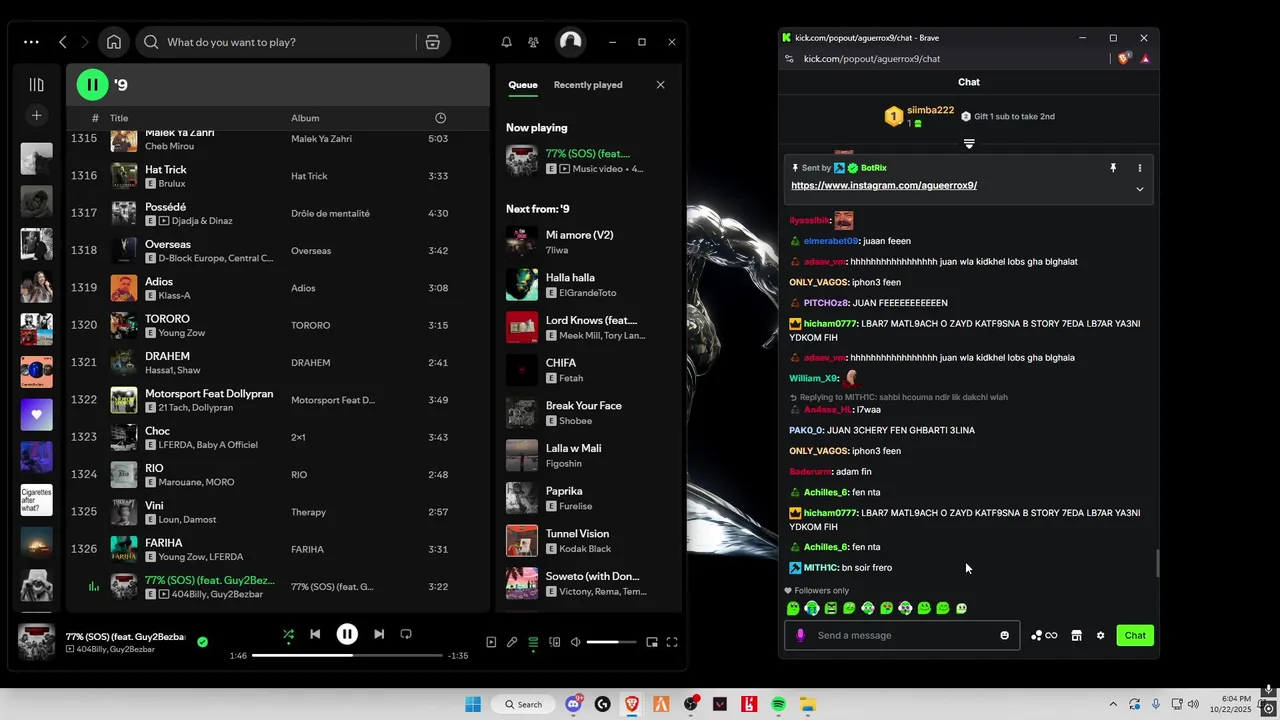Viewport: 1280px width, 720px height.
Task: Open the Instagram aguerrox9 link in chat
Action: 884,185
